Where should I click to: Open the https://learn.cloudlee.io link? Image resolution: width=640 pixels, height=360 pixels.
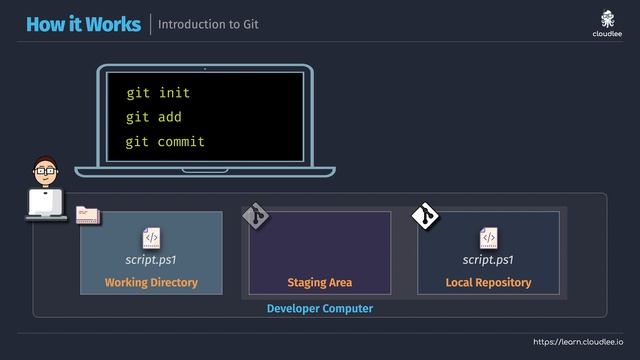(x=578, y=342)
